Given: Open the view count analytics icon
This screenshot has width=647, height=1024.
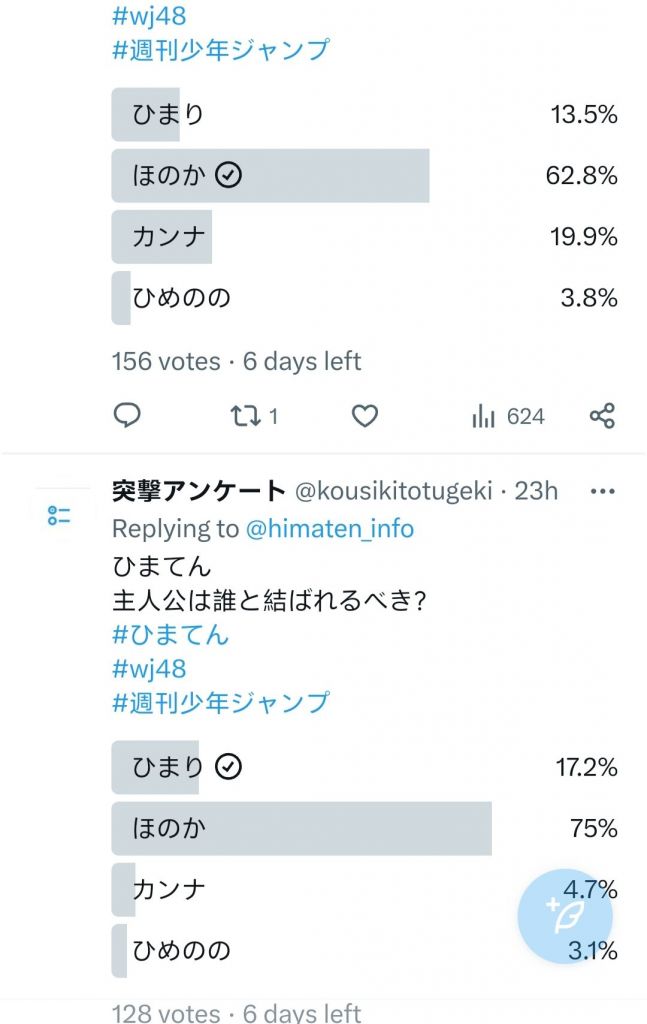Looking at the screenshot, I should [484, 416].
